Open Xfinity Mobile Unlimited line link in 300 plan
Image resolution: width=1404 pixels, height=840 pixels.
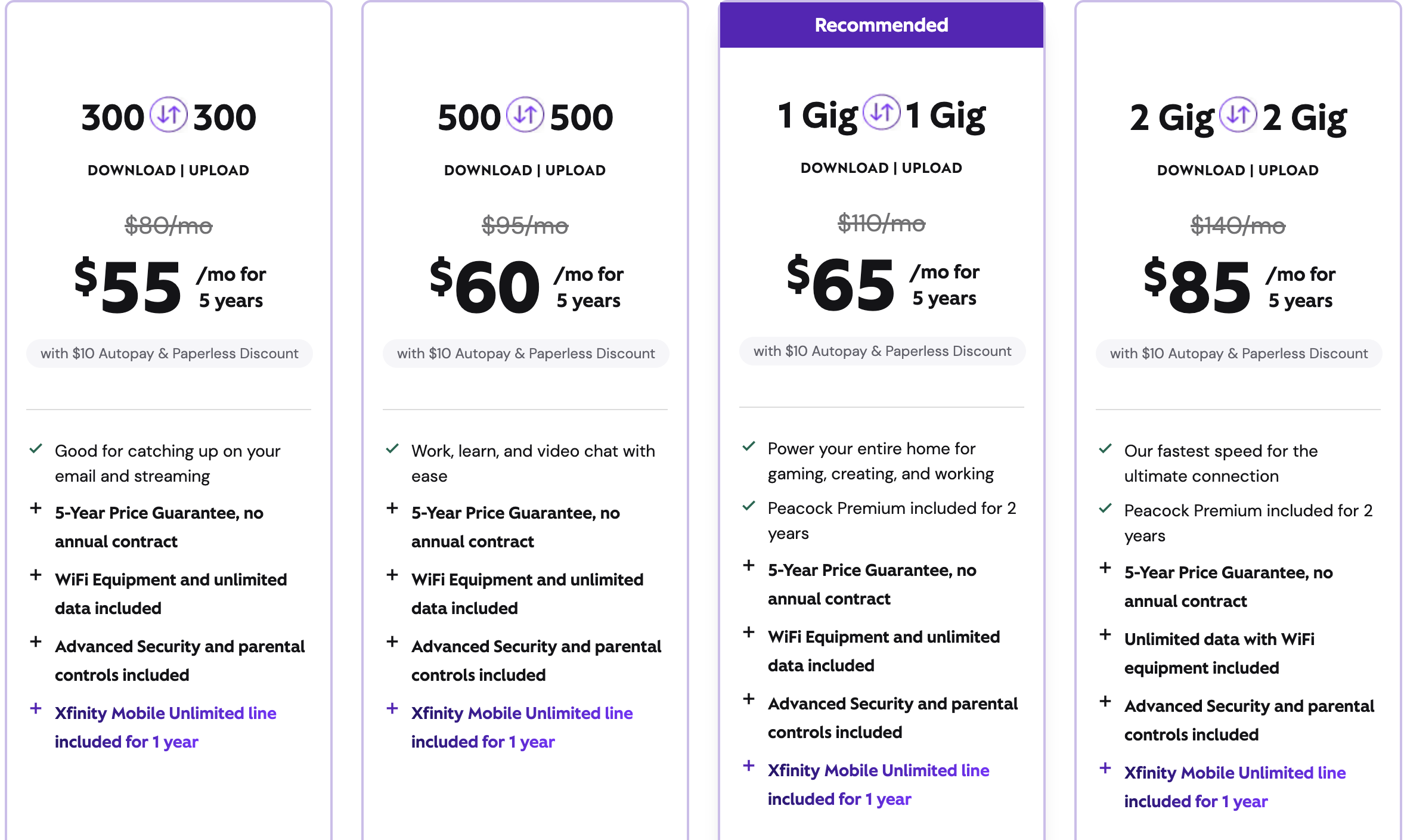click(165, 727)
